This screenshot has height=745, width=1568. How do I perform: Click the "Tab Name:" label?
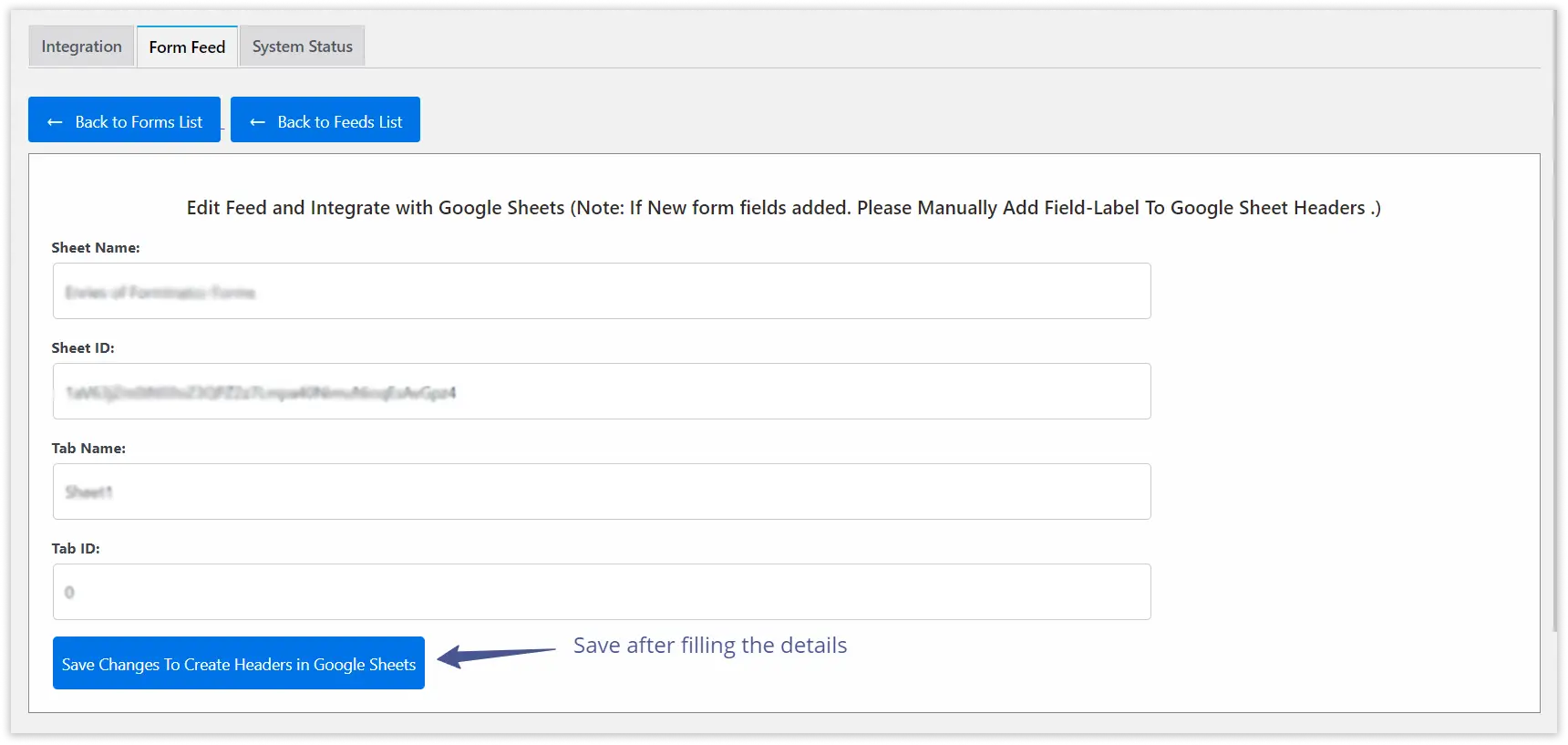point(88,449)
